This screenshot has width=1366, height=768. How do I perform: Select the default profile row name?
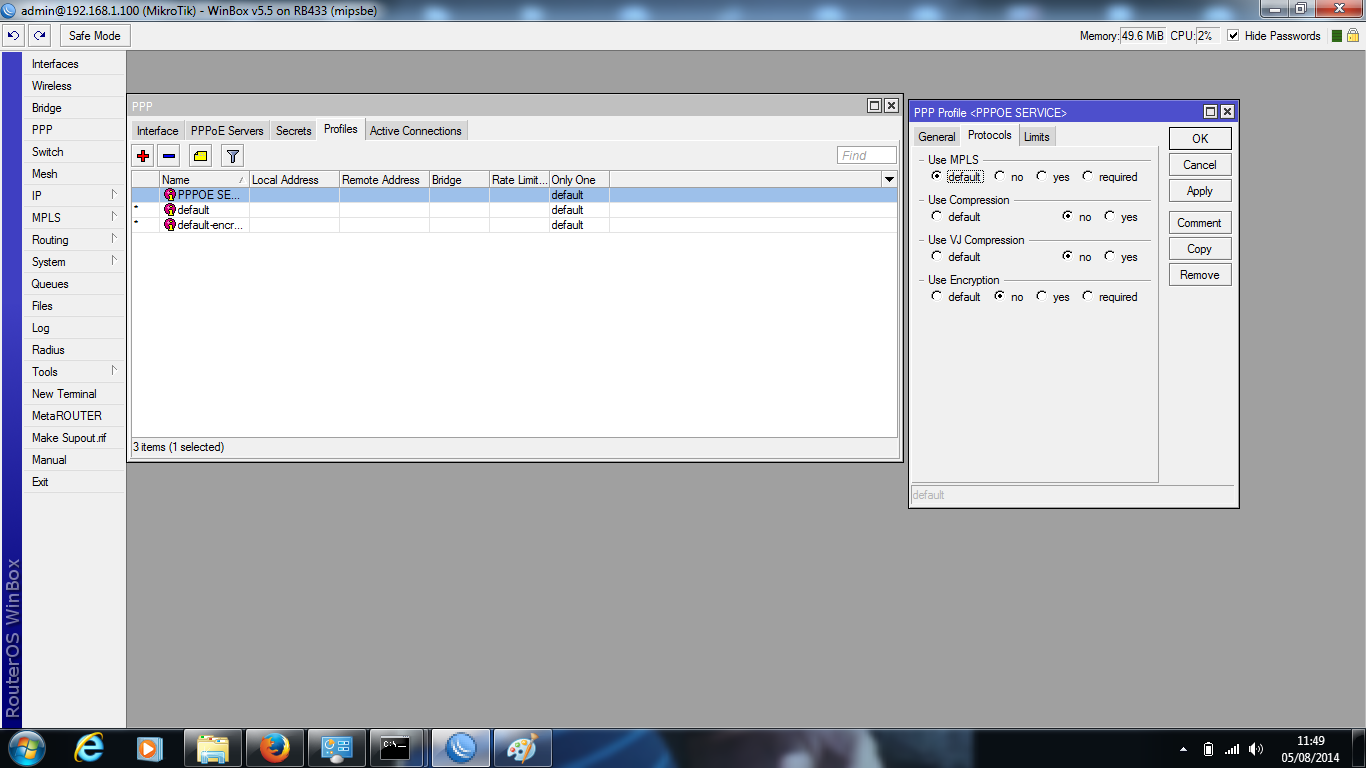(193, 210)
